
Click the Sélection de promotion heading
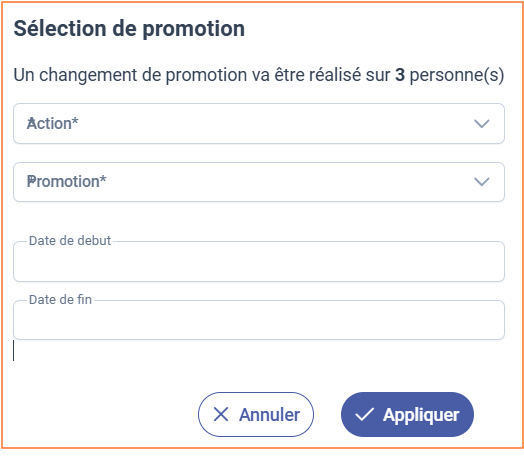pyautogui.click(x=129, y=29)
